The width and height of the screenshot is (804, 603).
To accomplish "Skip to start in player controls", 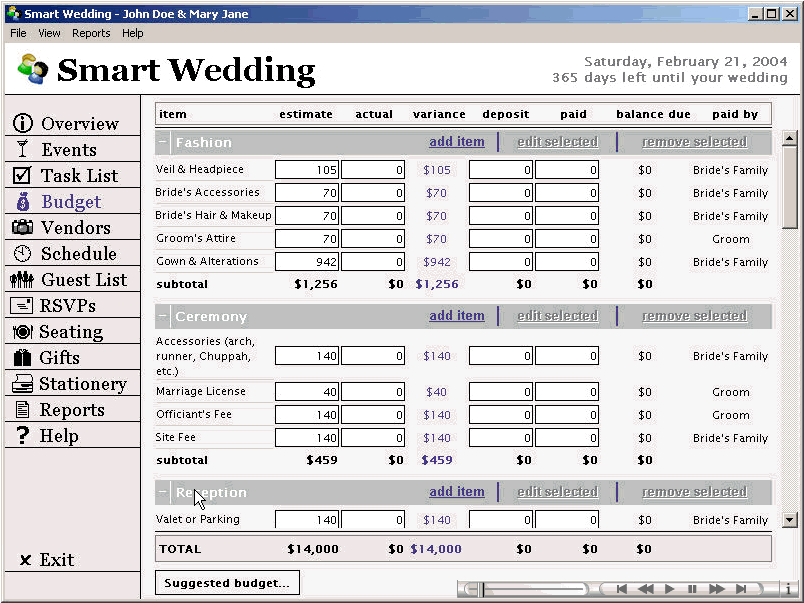I will point(621,589).
